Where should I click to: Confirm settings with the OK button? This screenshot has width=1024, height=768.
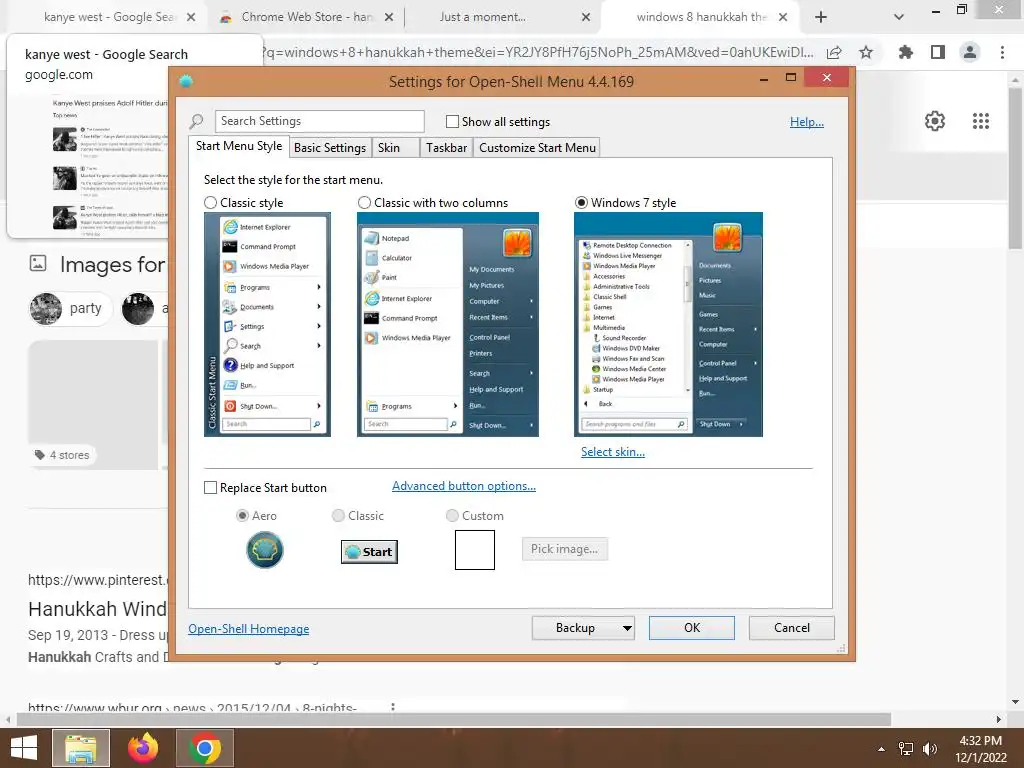(692, 628)
